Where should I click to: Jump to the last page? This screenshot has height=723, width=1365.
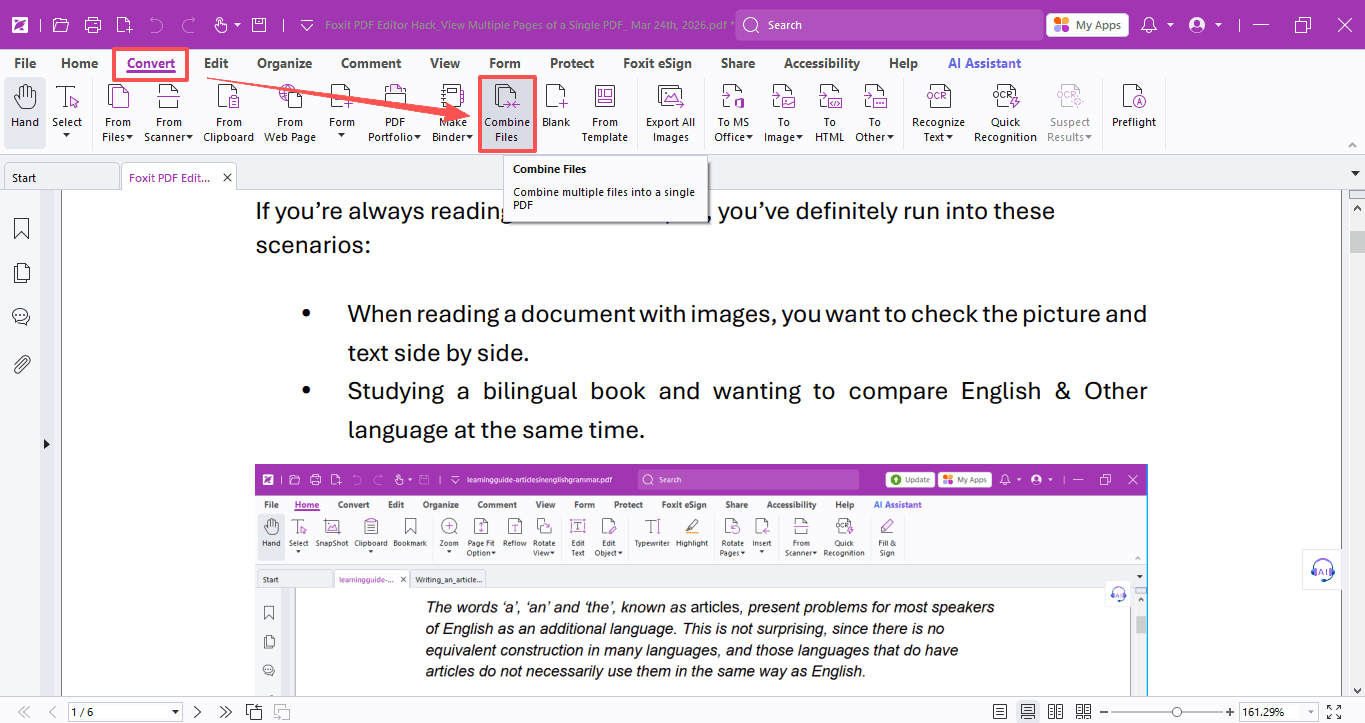225,712
